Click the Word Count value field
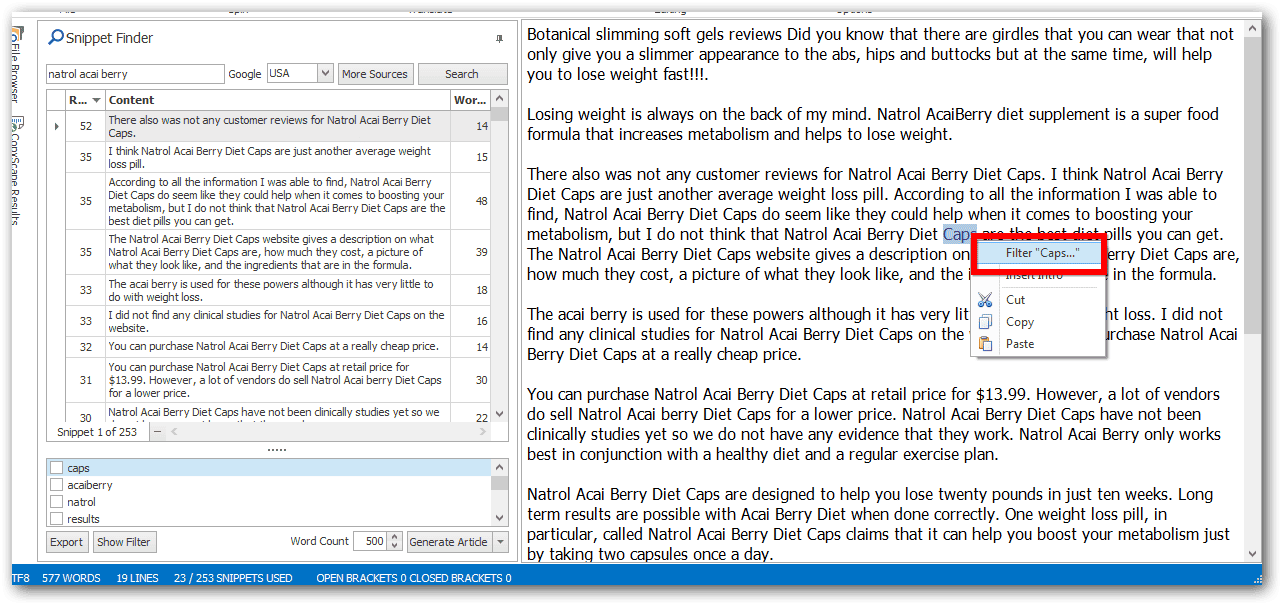Viewport: 1282px width, 605px height. [370, 542]
